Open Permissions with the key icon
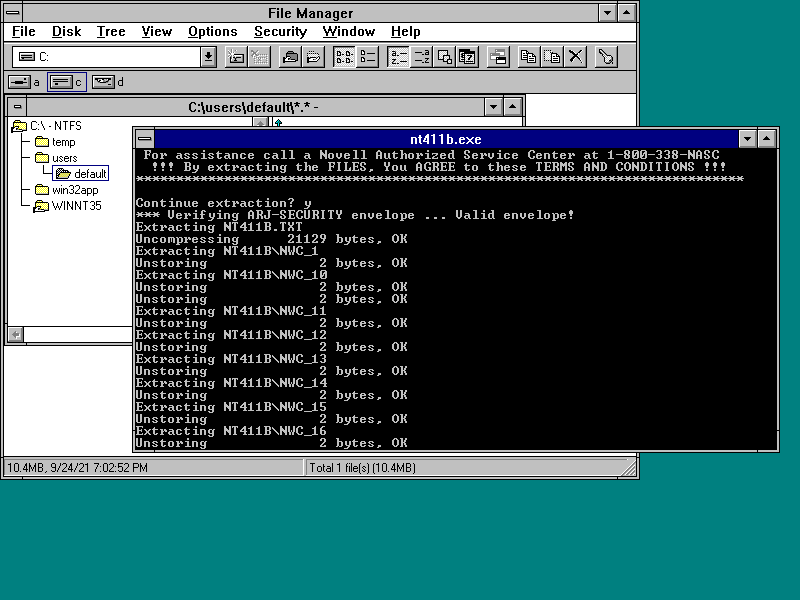Viewport: 800px width, 600px height. [606, 57]
